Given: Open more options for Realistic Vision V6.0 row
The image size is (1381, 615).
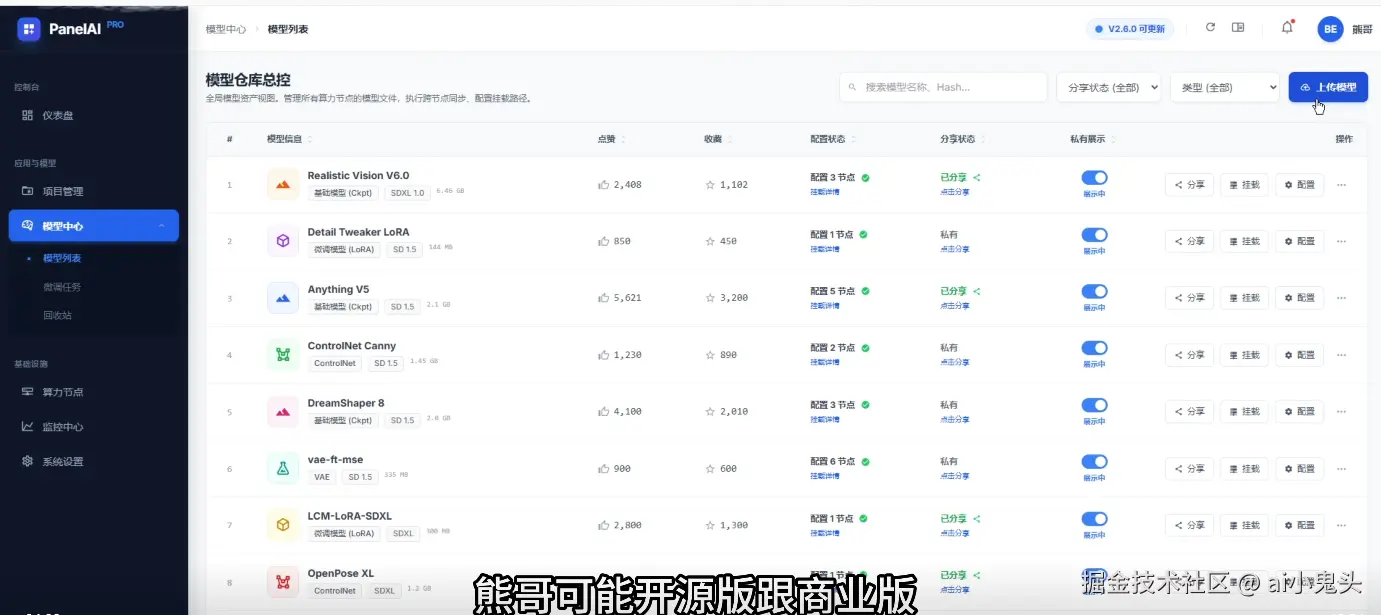Looking at the screenshot, I should pyautogui.click(x=1342, y=184).
